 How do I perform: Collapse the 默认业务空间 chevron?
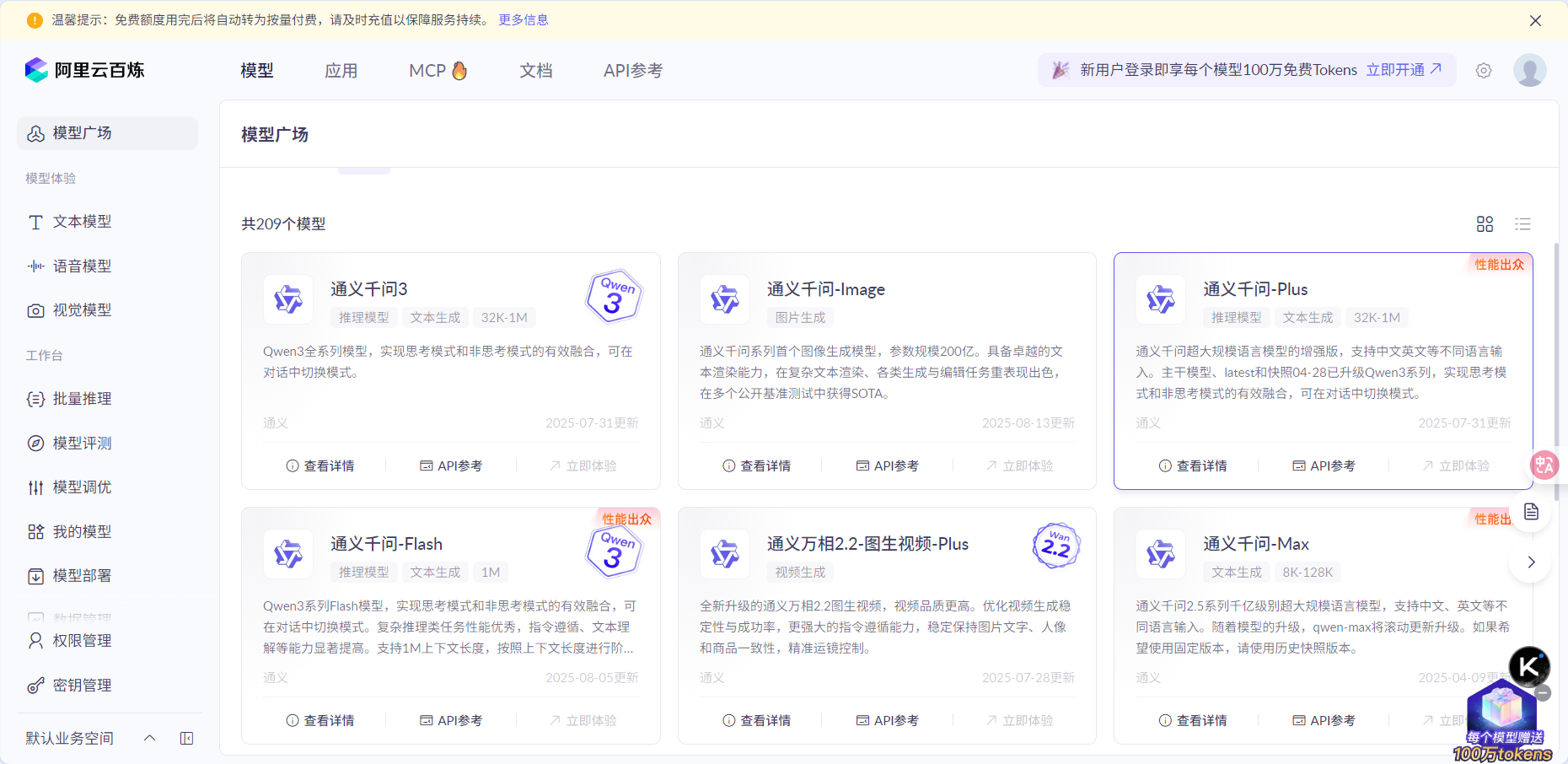149,738
